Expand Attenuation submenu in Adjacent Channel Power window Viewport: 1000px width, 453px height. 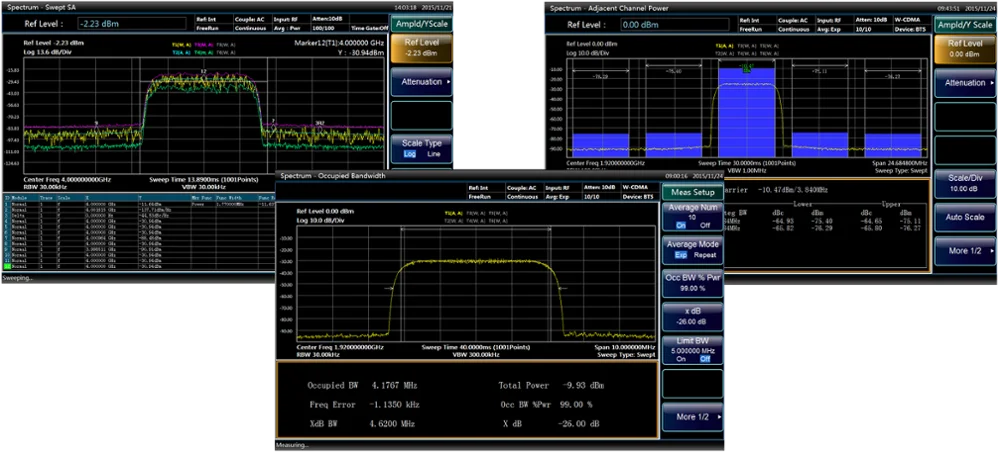tap(965, 83)
